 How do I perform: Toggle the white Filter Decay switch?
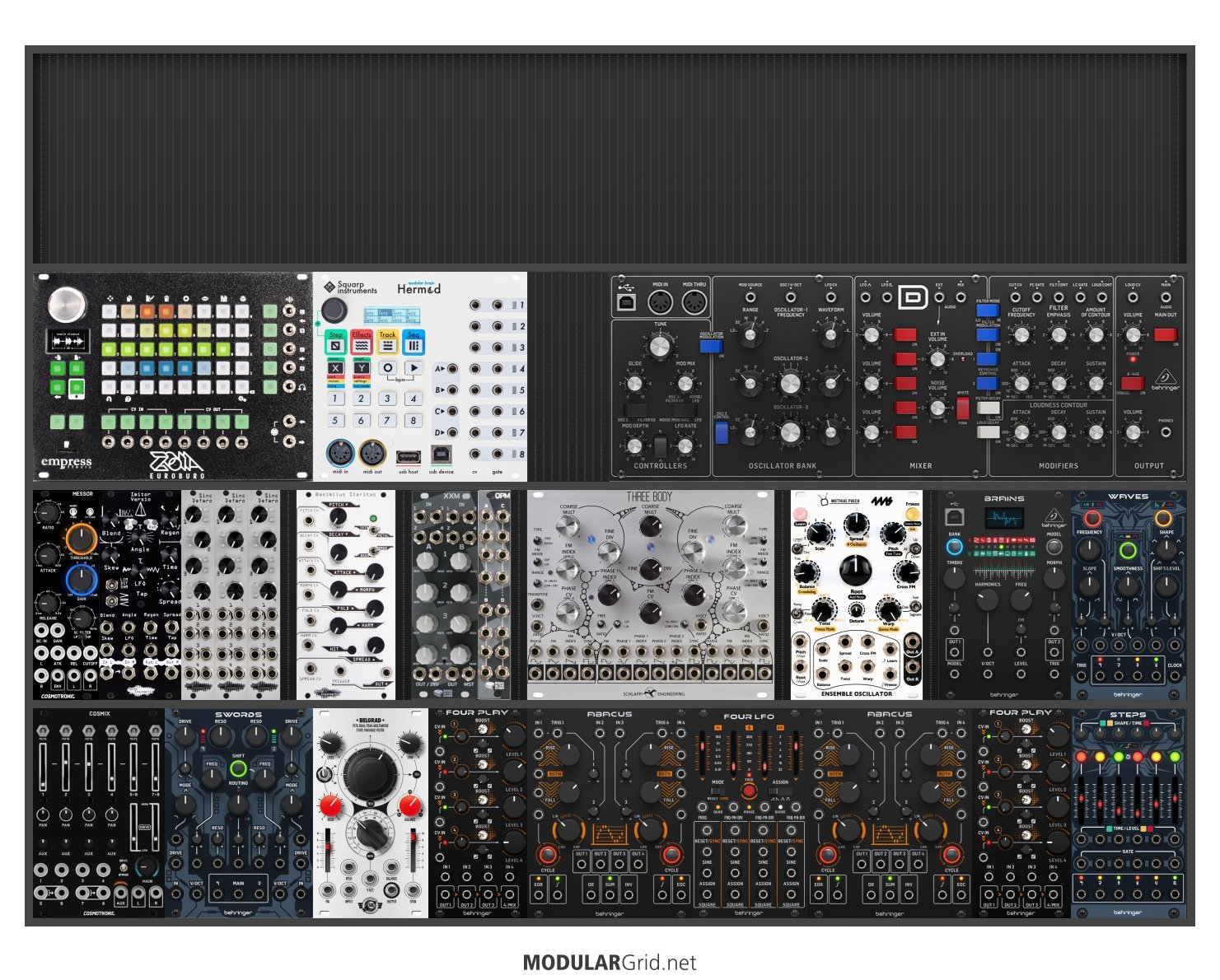click(989, 408)
